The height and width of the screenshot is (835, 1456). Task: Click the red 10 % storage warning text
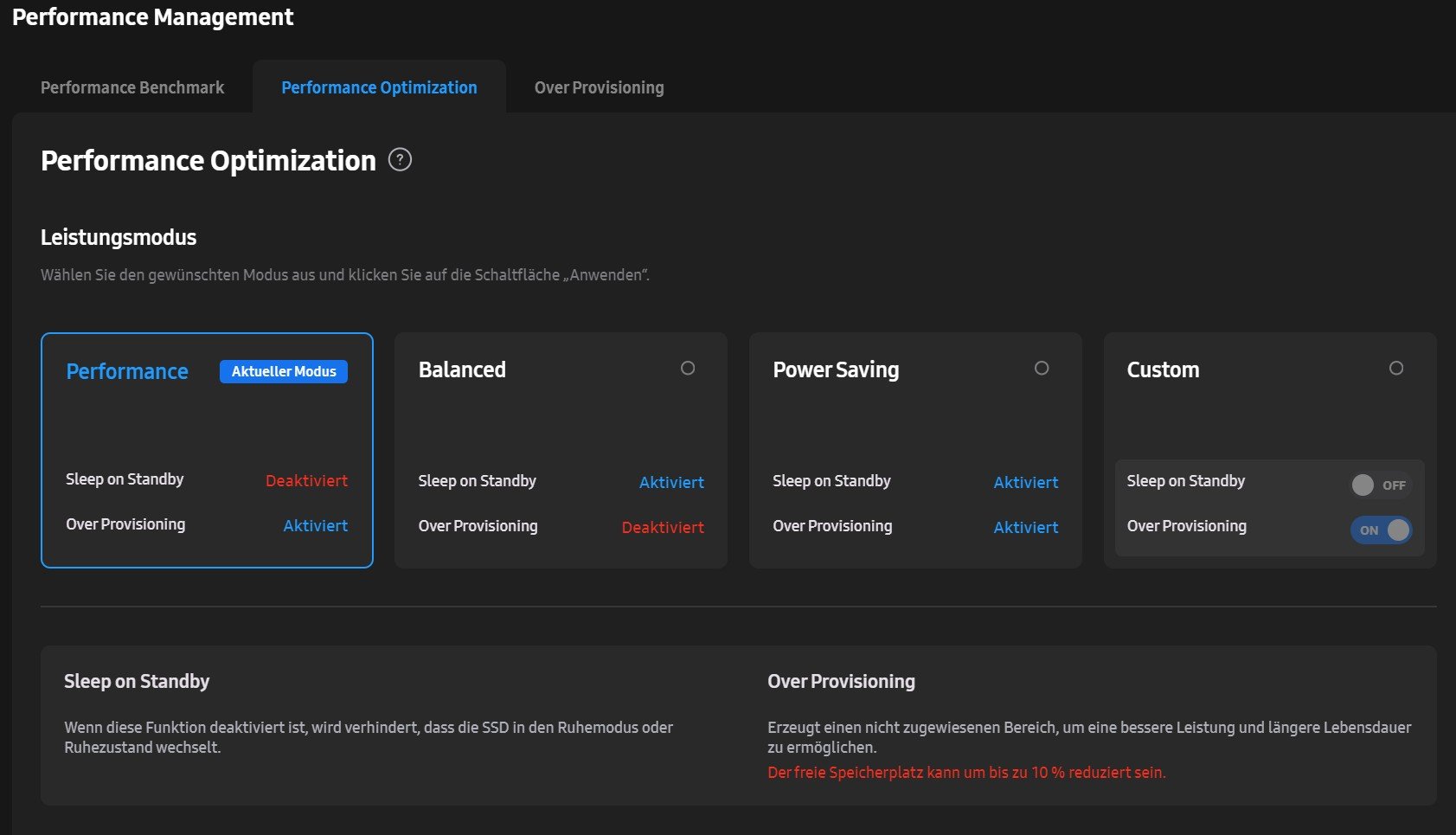(966, 773)
